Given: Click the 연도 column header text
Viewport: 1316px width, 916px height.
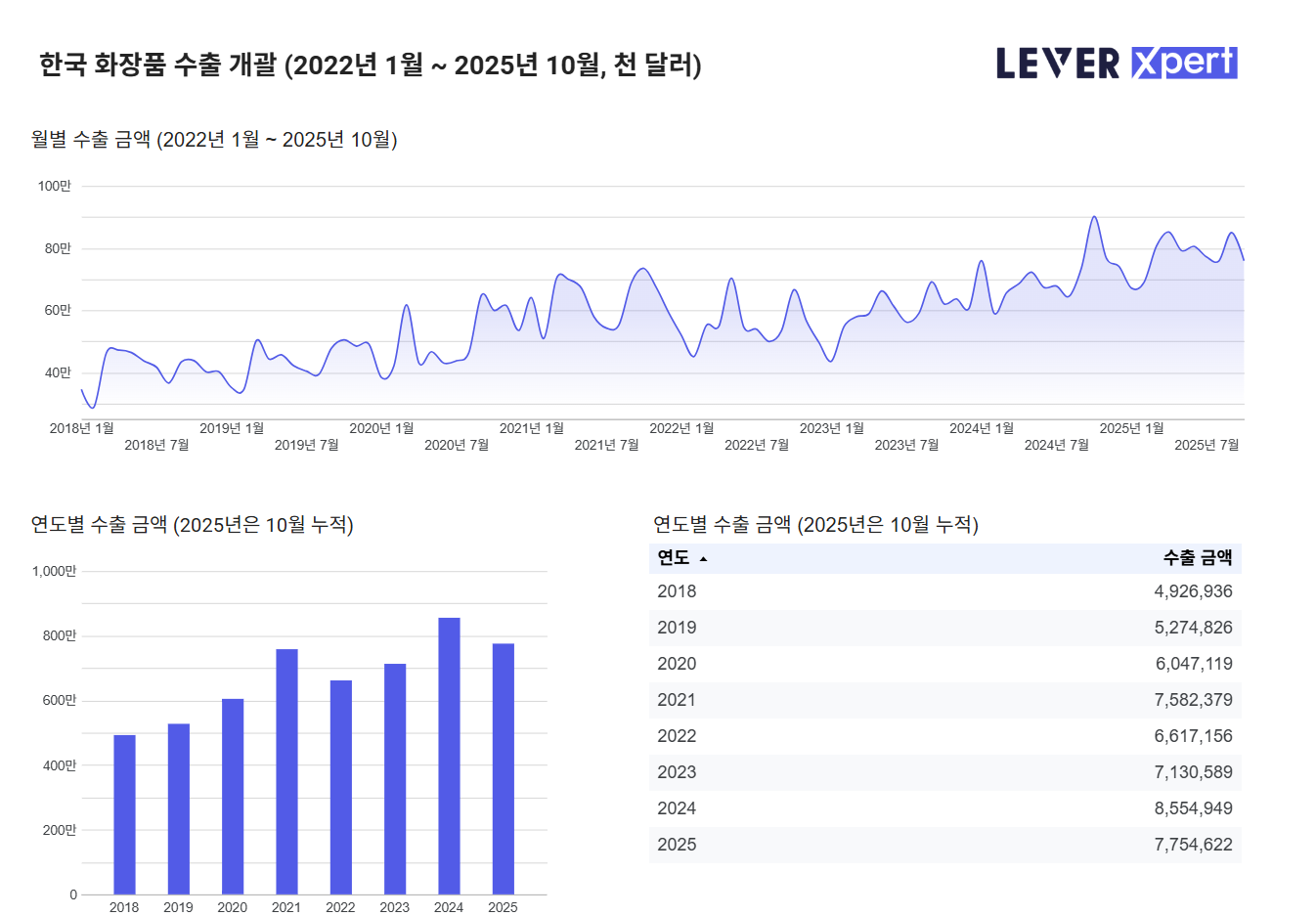Looking at the screenshot, I should tap(673, 558).
